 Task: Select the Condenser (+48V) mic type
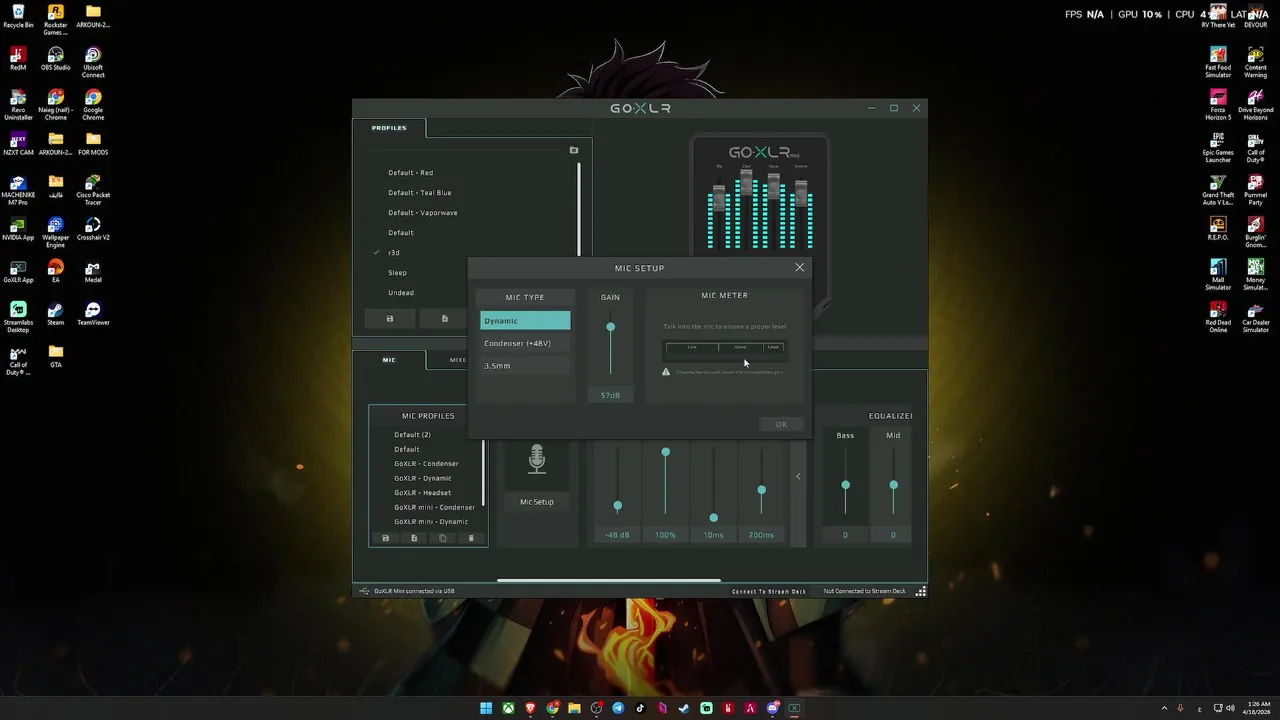tap(525, 343)
